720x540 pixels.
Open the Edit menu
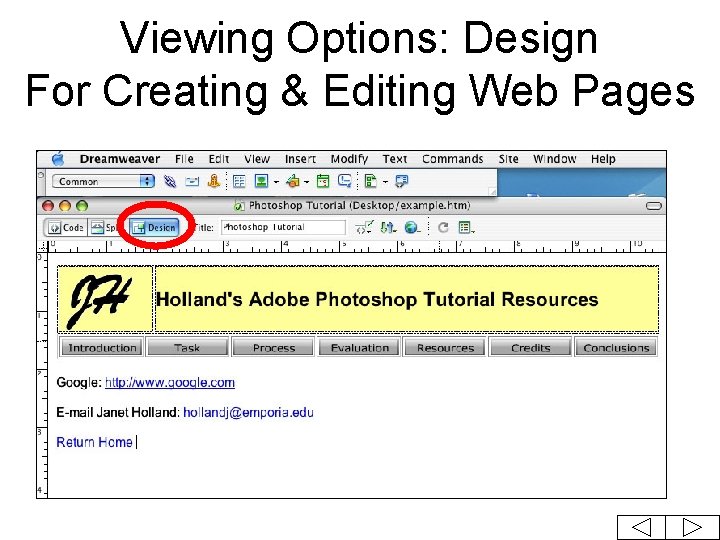coord(219,159)
